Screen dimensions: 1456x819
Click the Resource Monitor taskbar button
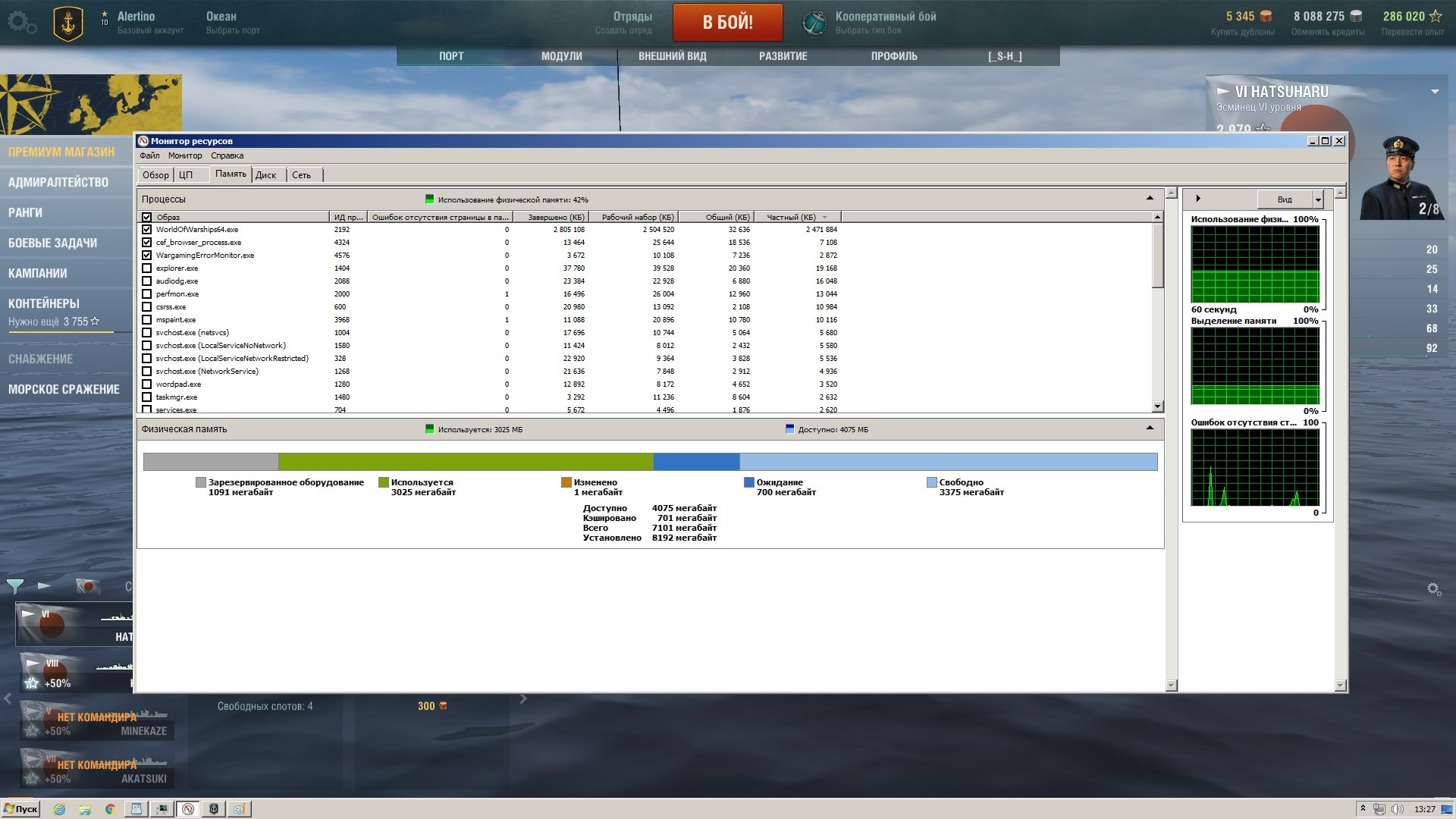[x=188, y=809]
